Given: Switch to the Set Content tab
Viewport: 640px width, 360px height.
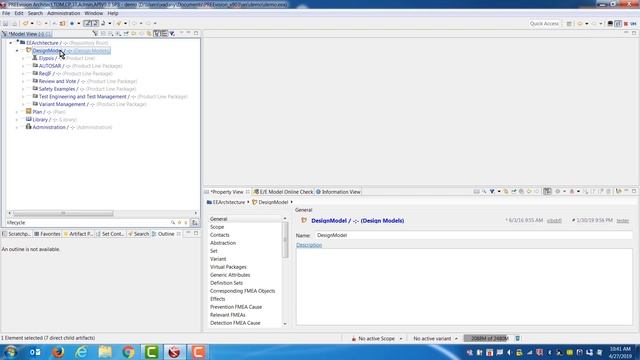Looking at the screenshot, I should coord(110,234).
